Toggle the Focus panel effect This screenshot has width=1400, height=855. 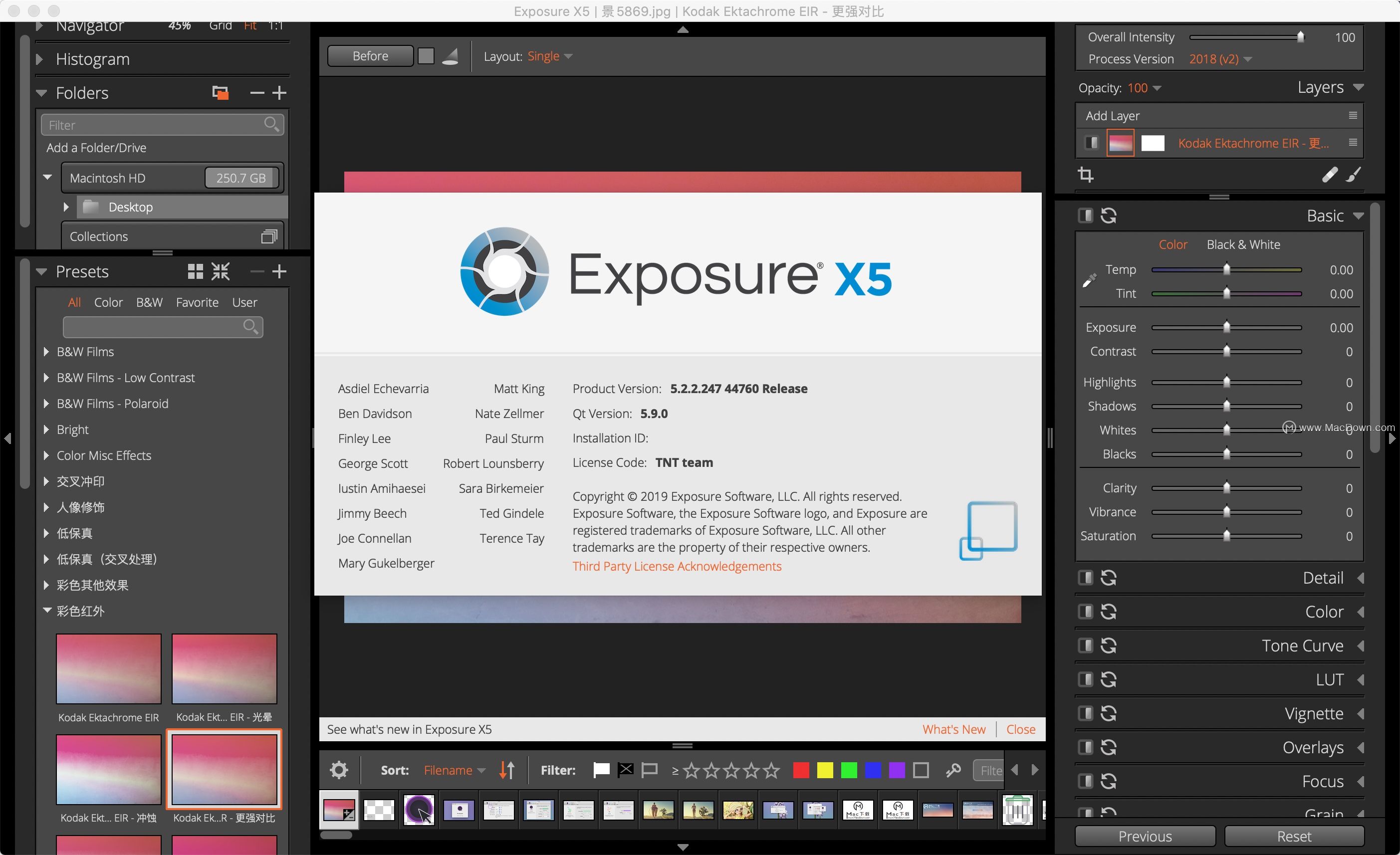(1085, 781)
